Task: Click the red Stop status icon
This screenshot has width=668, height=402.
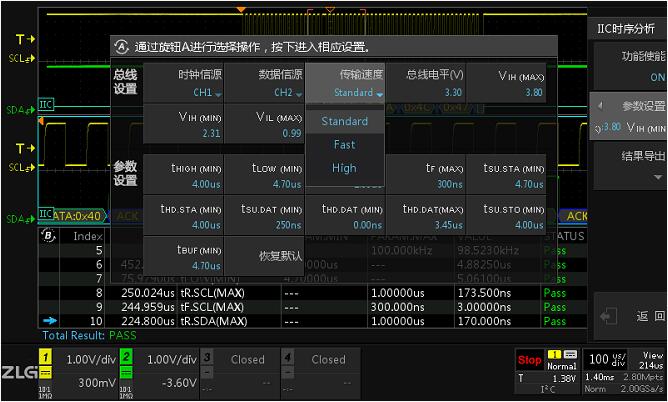Action: click(x=529, y=359)
